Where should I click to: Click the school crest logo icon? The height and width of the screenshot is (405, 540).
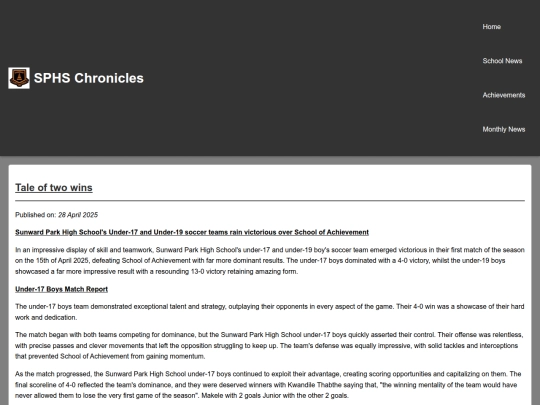[x=19, y=78]
